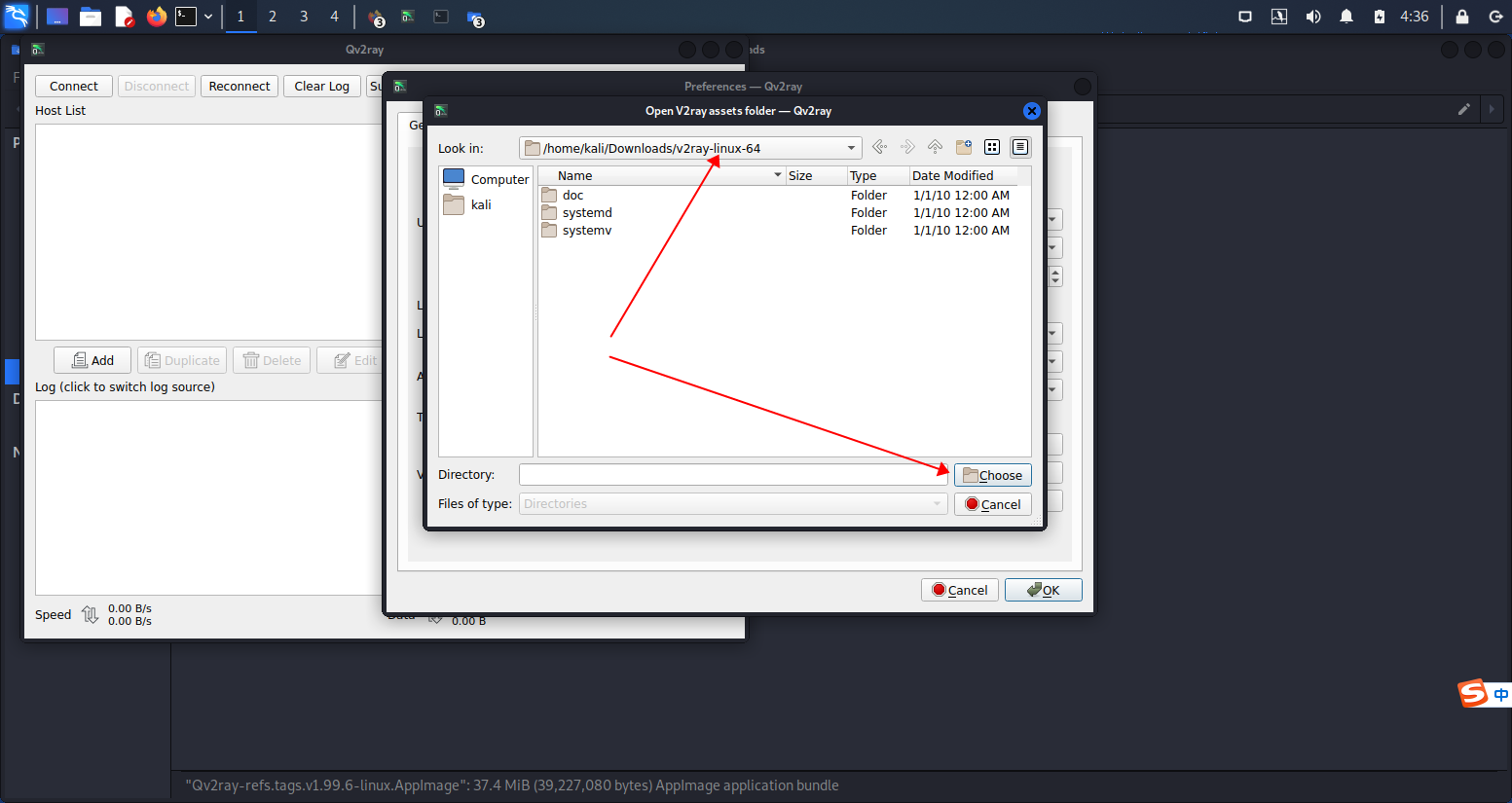Click Clear Log in the Qv2ray window

click(322, 86)
